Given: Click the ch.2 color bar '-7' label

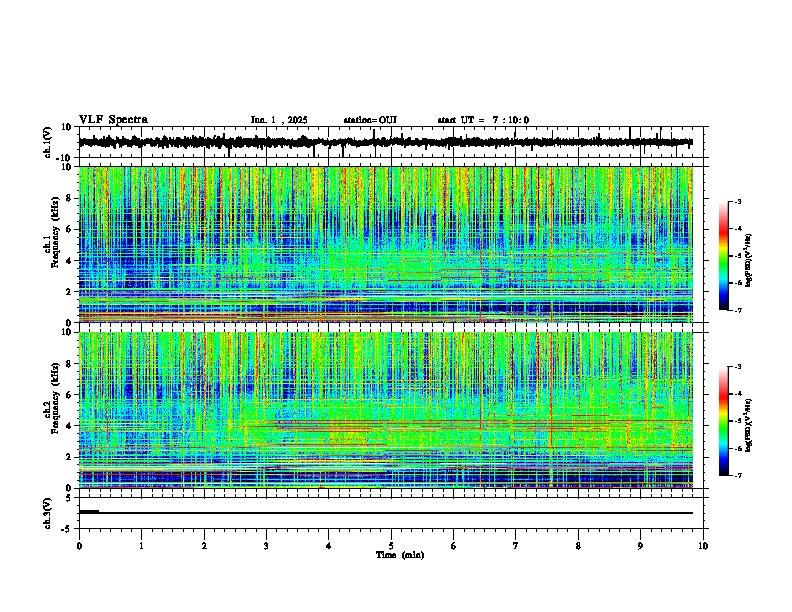Looking at the screenshot, I should [737, 476].
